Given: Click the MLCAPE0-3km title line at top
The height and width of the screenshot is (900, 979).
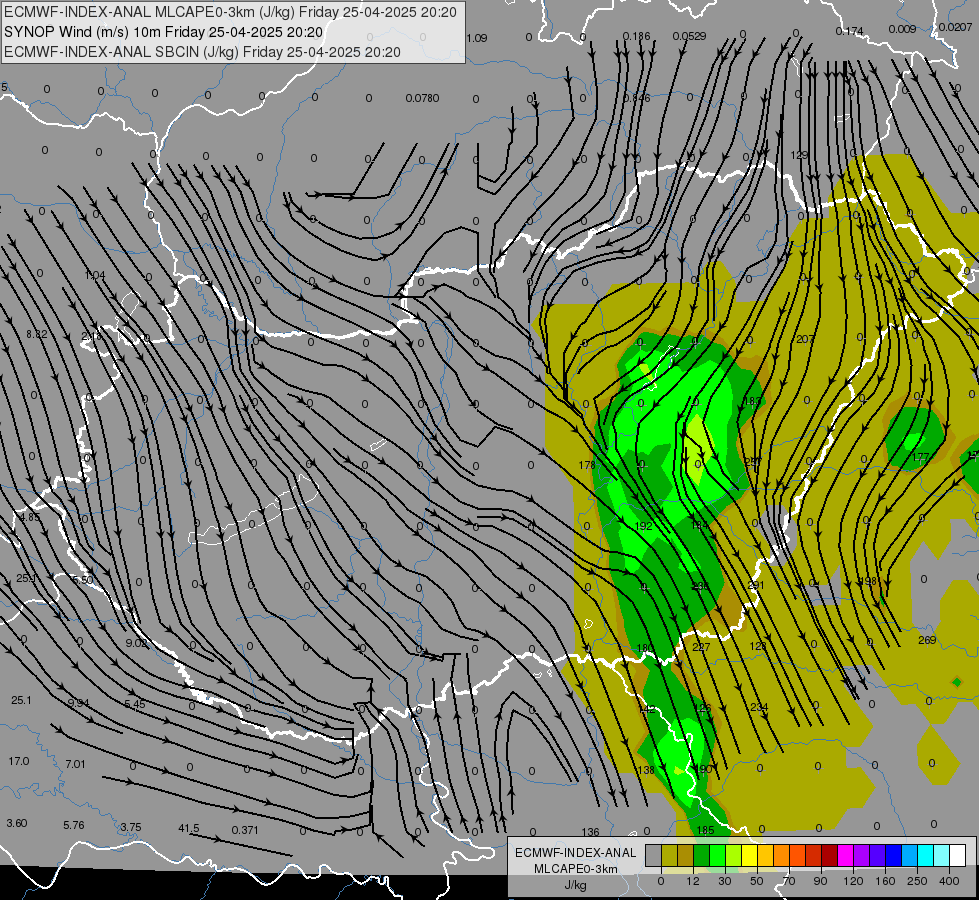Looking at the screenshot, I should tap(230, 12).
